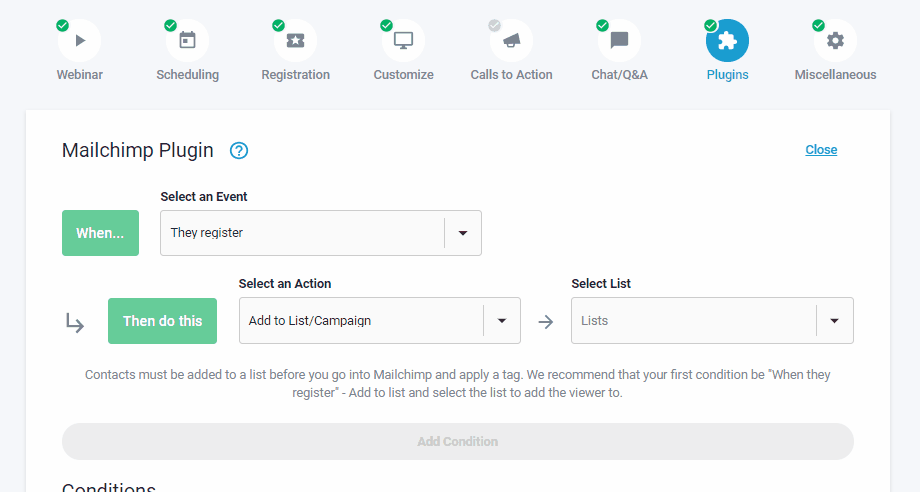The image size is (920, 492).
Task: Open the Registration ticket icon
Action: (295, 40)
